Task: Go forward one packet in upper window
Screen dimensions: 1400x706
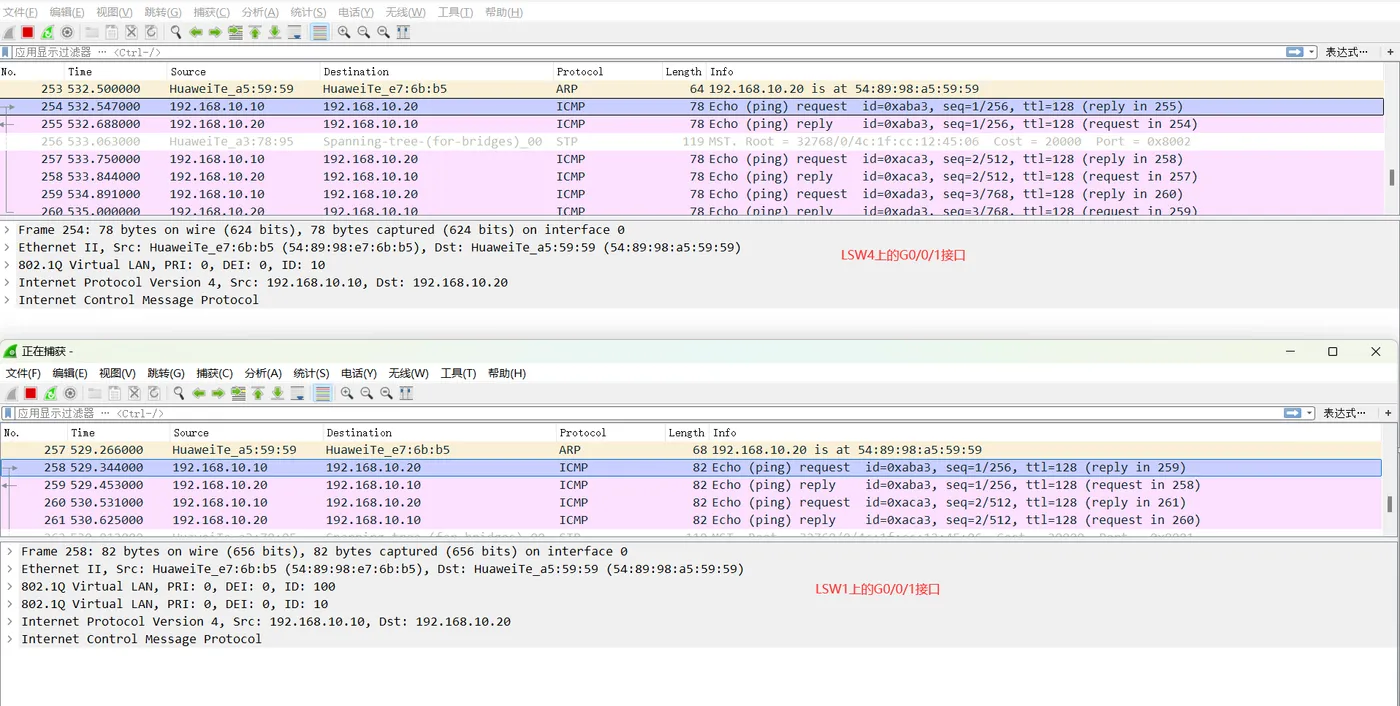Action: point(215,32)
